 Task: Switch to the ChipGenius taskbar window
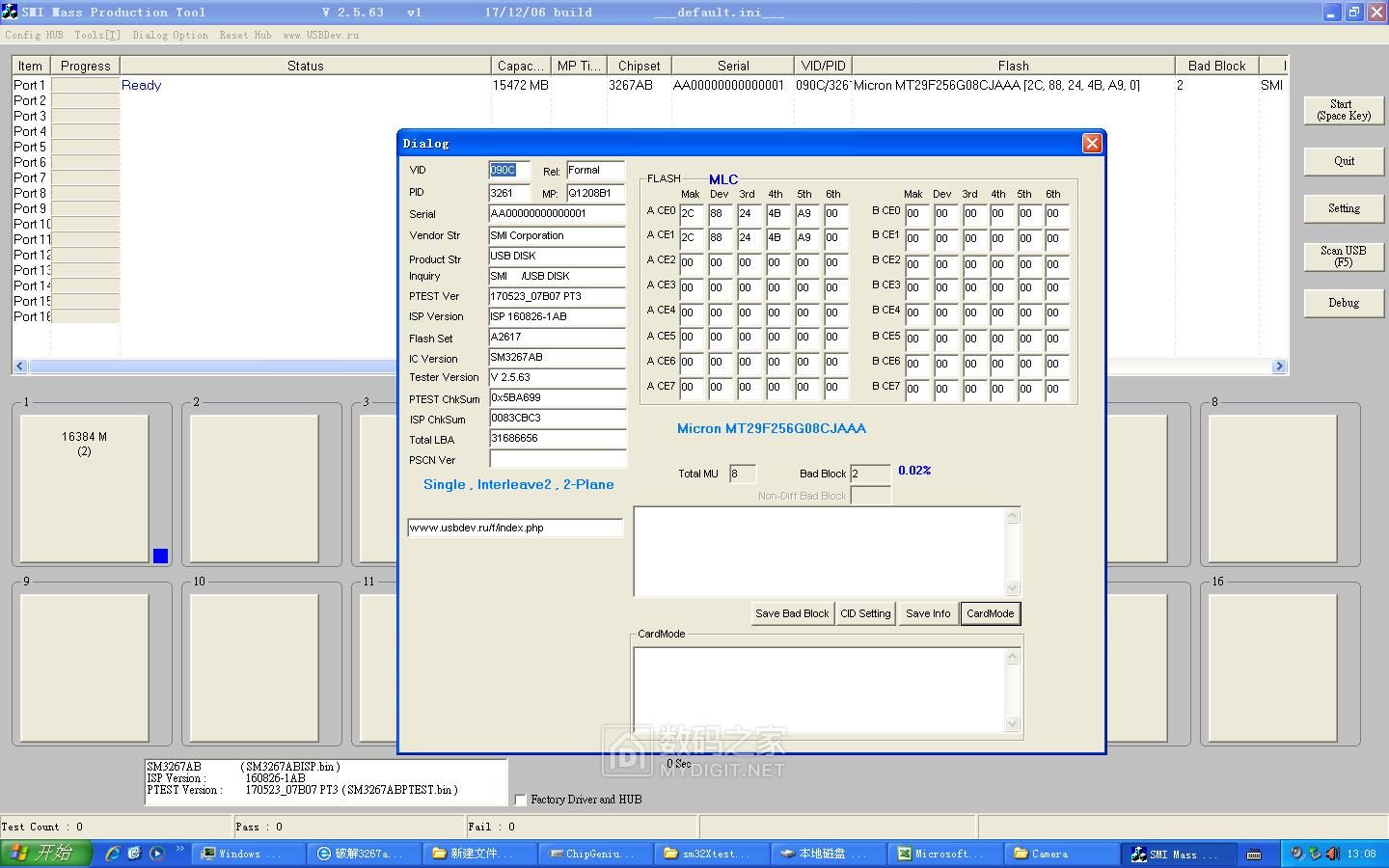[x=594, y=854]
